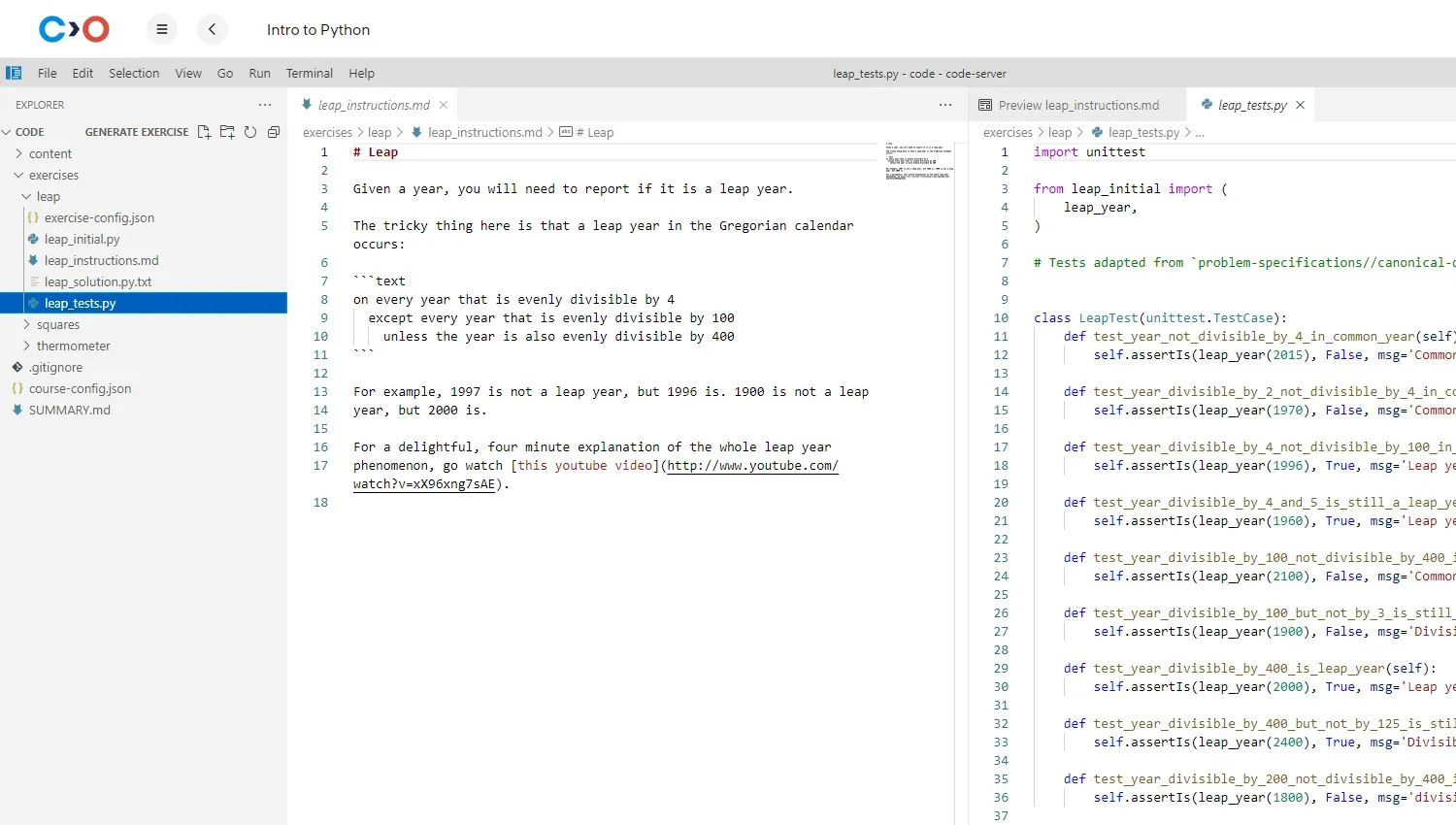Click the preview icon on Preview tab
This screenshot has height=825, width=1456.
point(985,105)
